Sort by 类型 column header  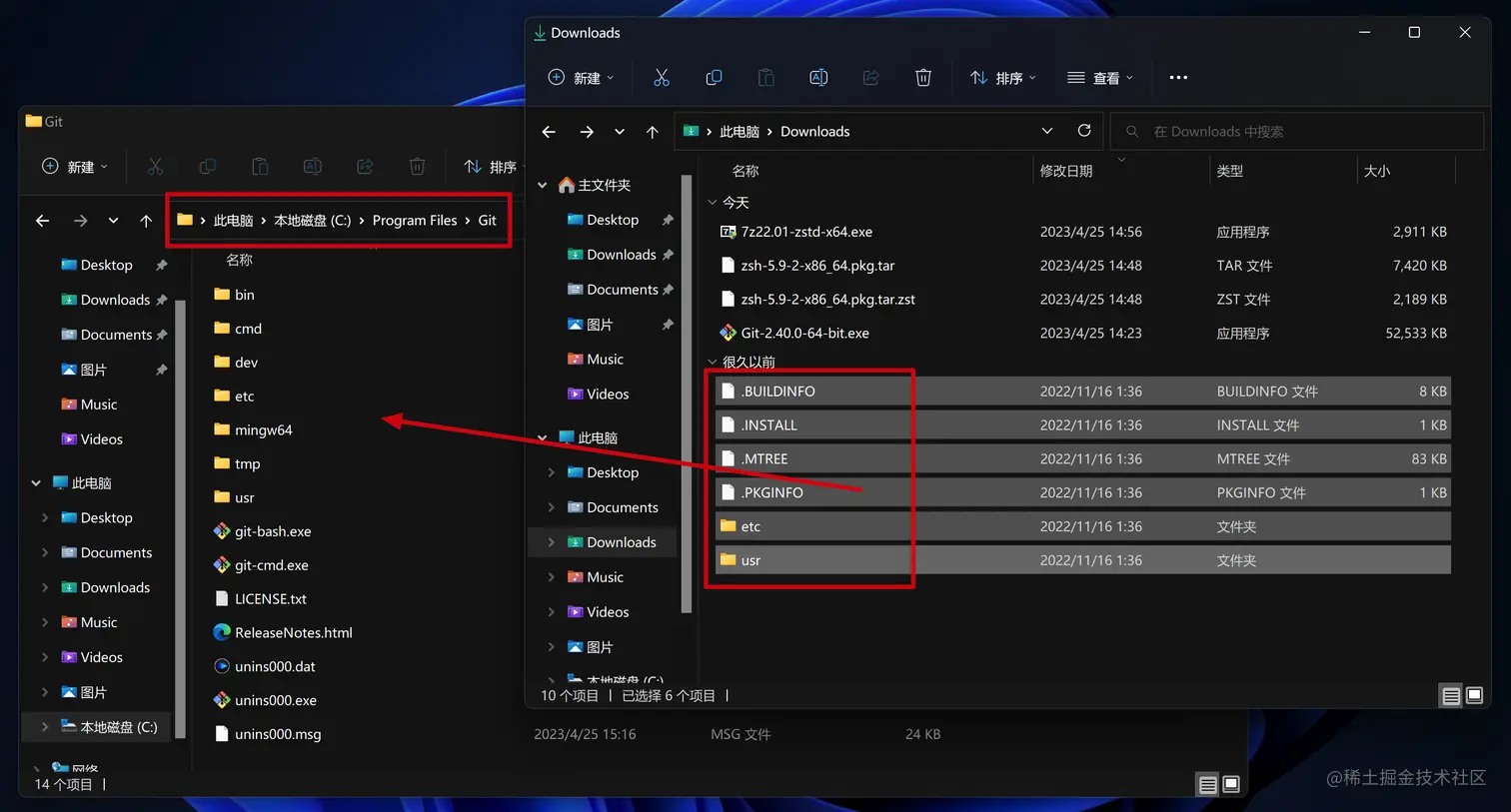[1230, 171]
